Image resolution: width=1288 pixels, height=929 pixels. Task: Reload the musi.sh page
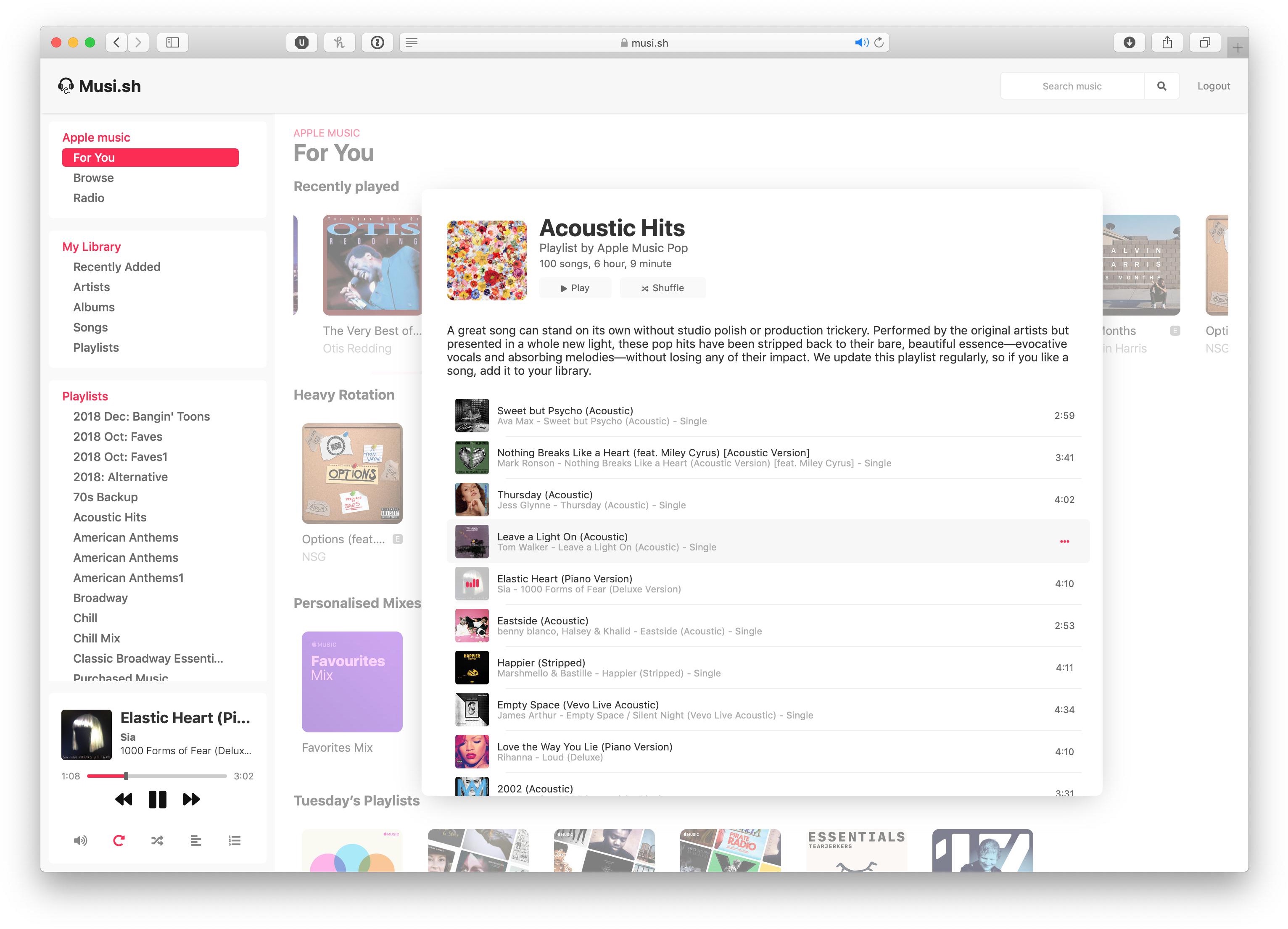tap(879, 42)
